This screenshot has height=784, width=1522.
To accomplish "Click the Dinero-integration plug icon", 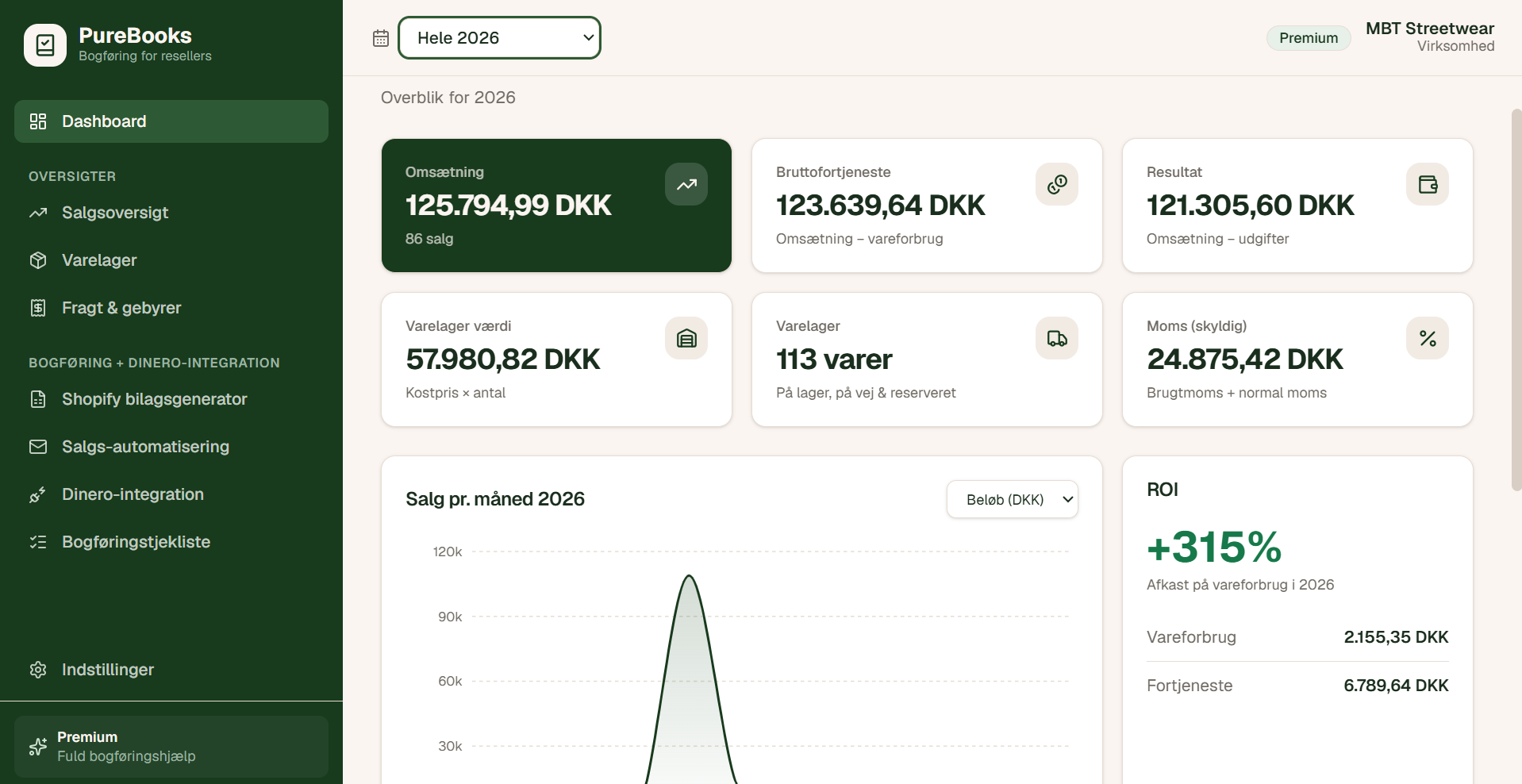I will [38, 494].
